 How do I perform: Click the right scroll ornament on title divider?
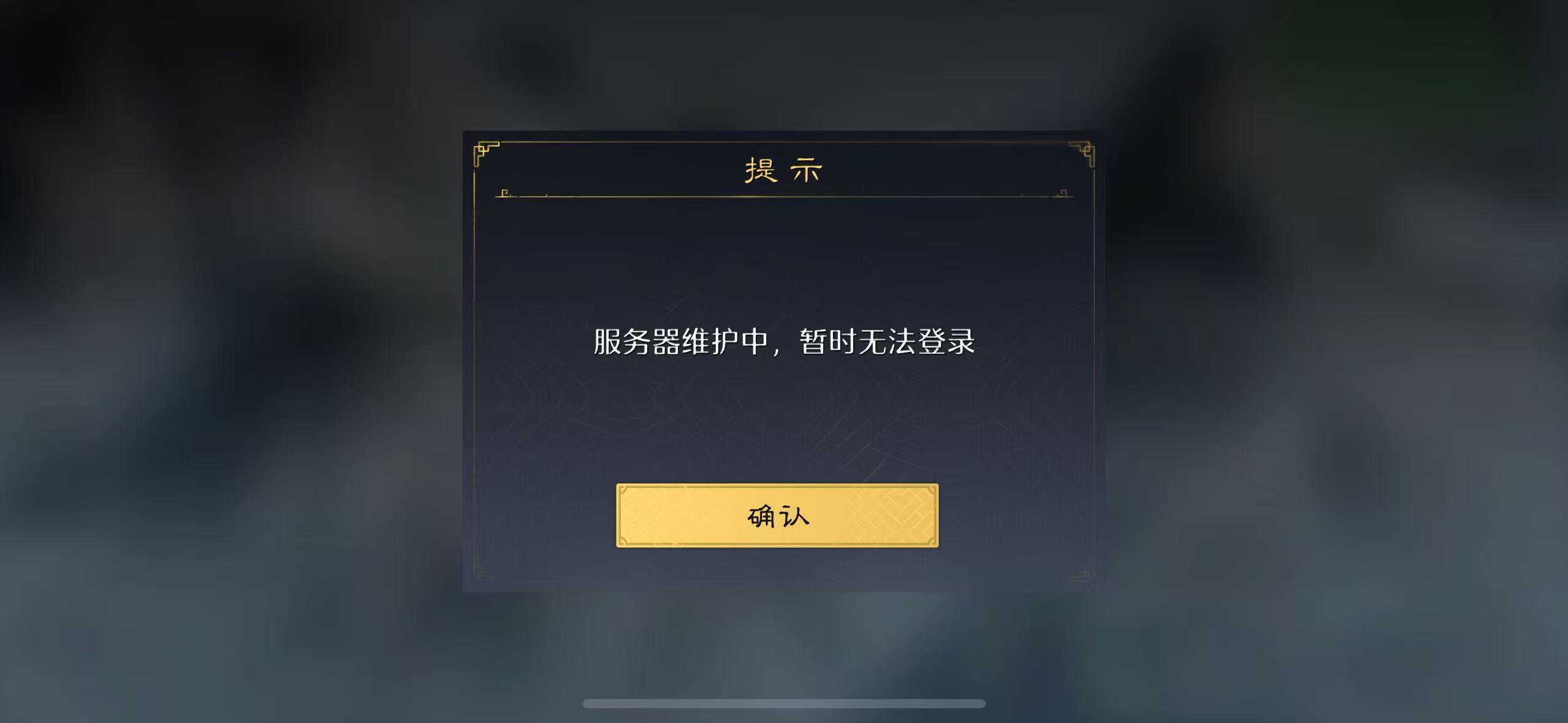click(1062, 194)
